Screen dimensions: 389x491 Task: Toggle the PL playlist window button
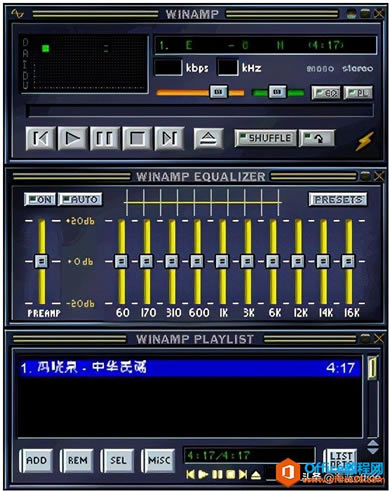pos(358,93)
